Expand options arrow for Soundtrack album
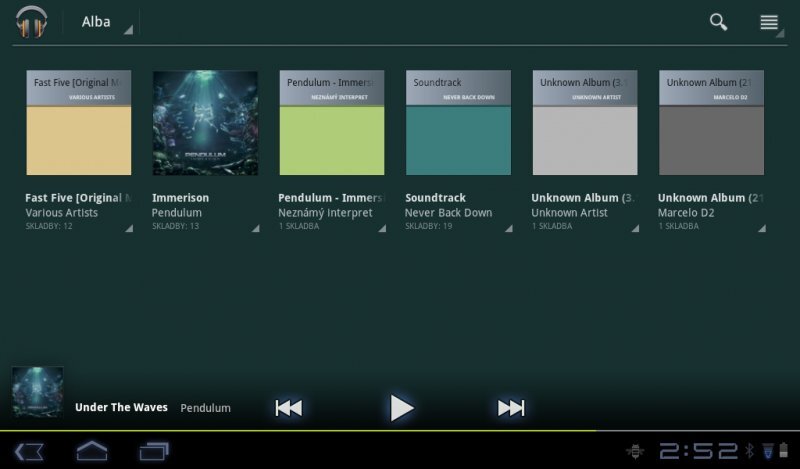The height and width of the screenshot is (469, 800). coord(509,229)
